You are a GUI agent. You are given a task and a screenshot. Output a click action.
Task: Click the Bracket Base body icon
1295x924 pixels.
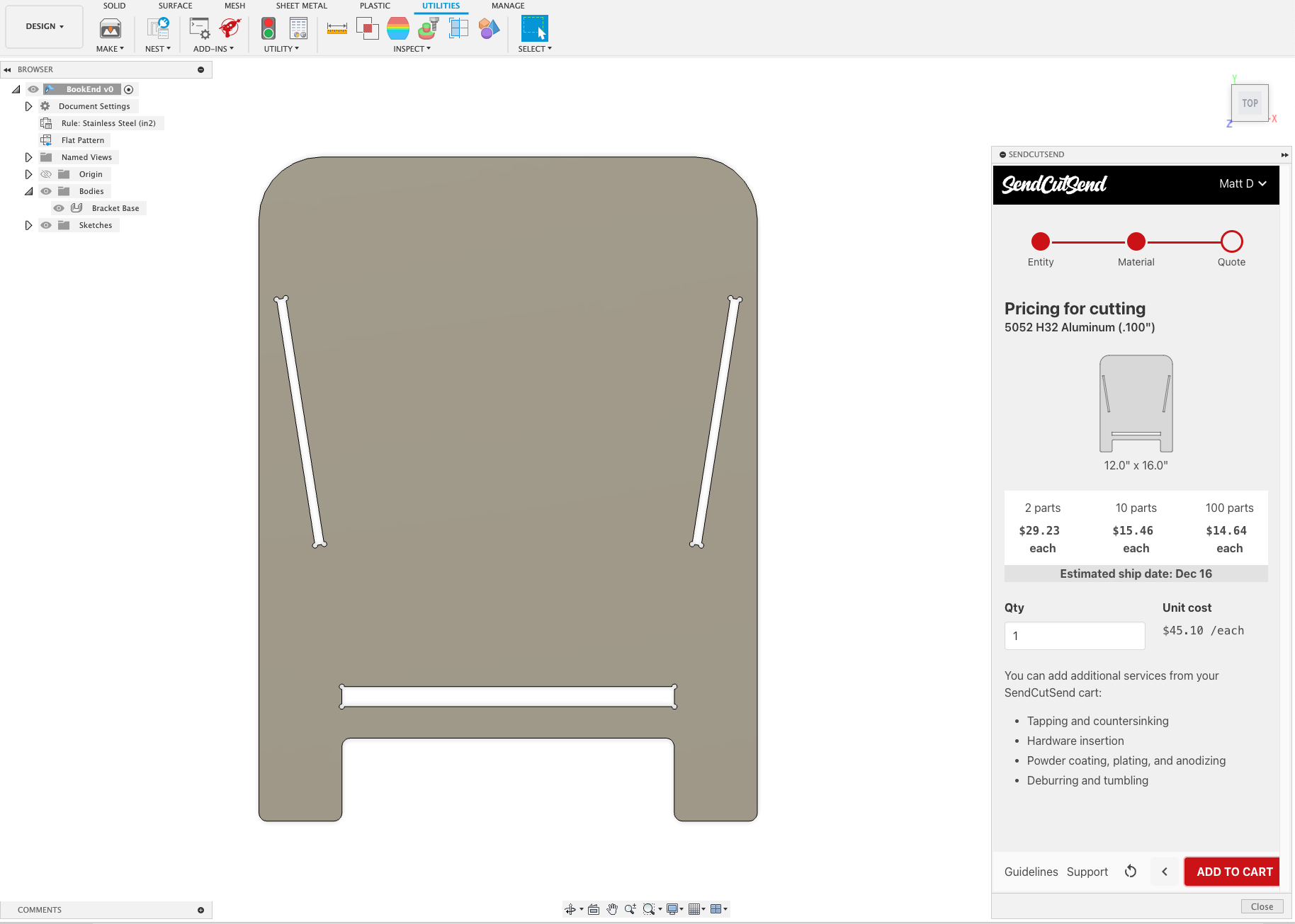coord(77,208)
